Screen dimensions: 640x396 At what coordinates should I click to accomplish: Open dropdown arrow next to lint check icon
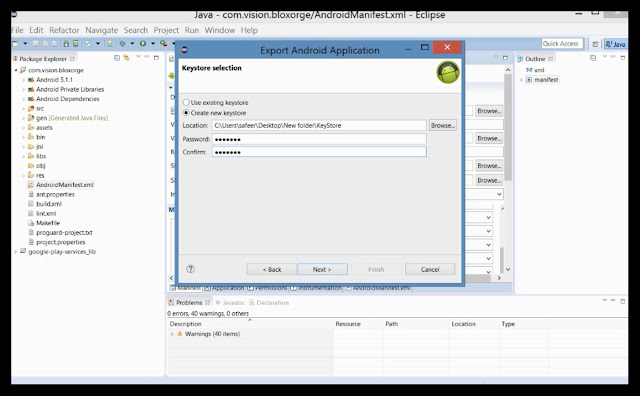(x=98, y=43)
